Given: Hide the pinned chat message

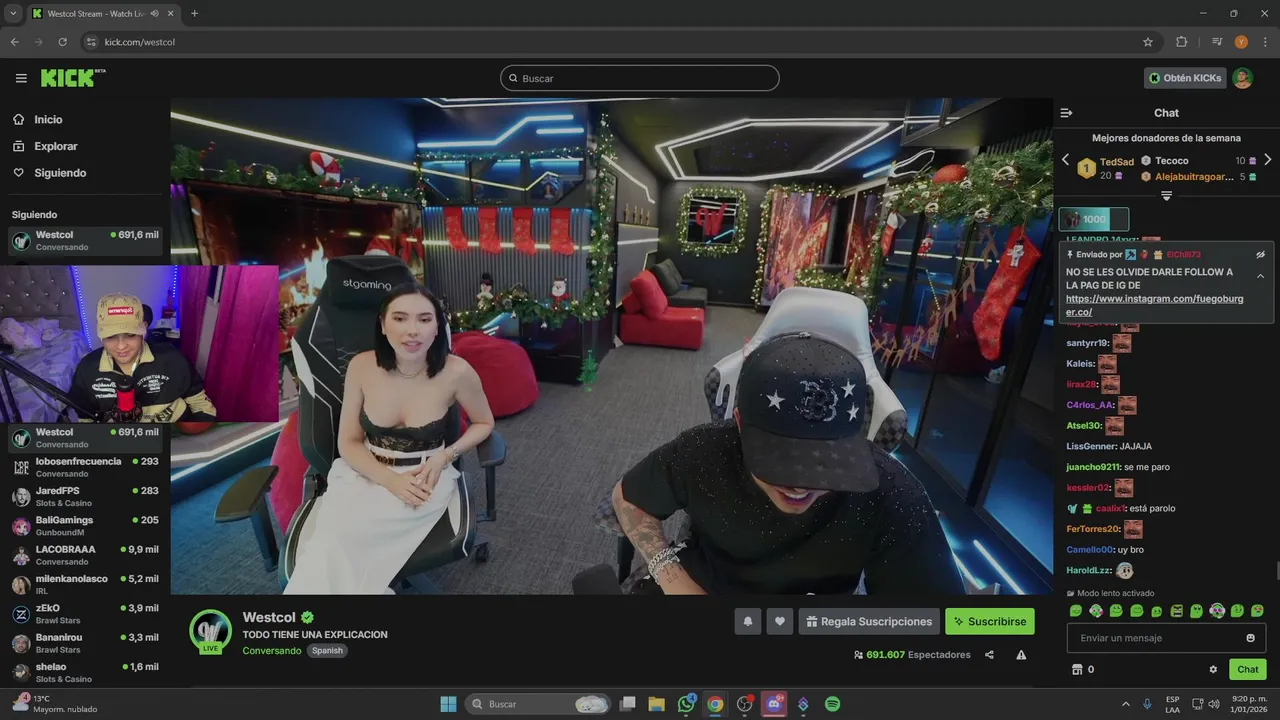Looking at the screenshot, I should pyautogui.click(x=1261, y=255).
